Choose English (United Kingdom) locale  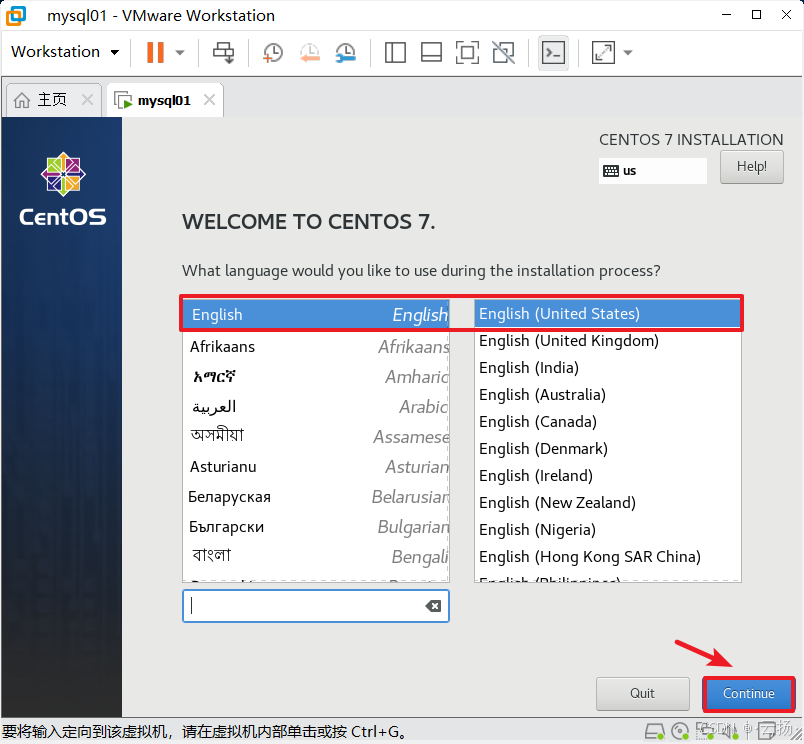(607, 340)
